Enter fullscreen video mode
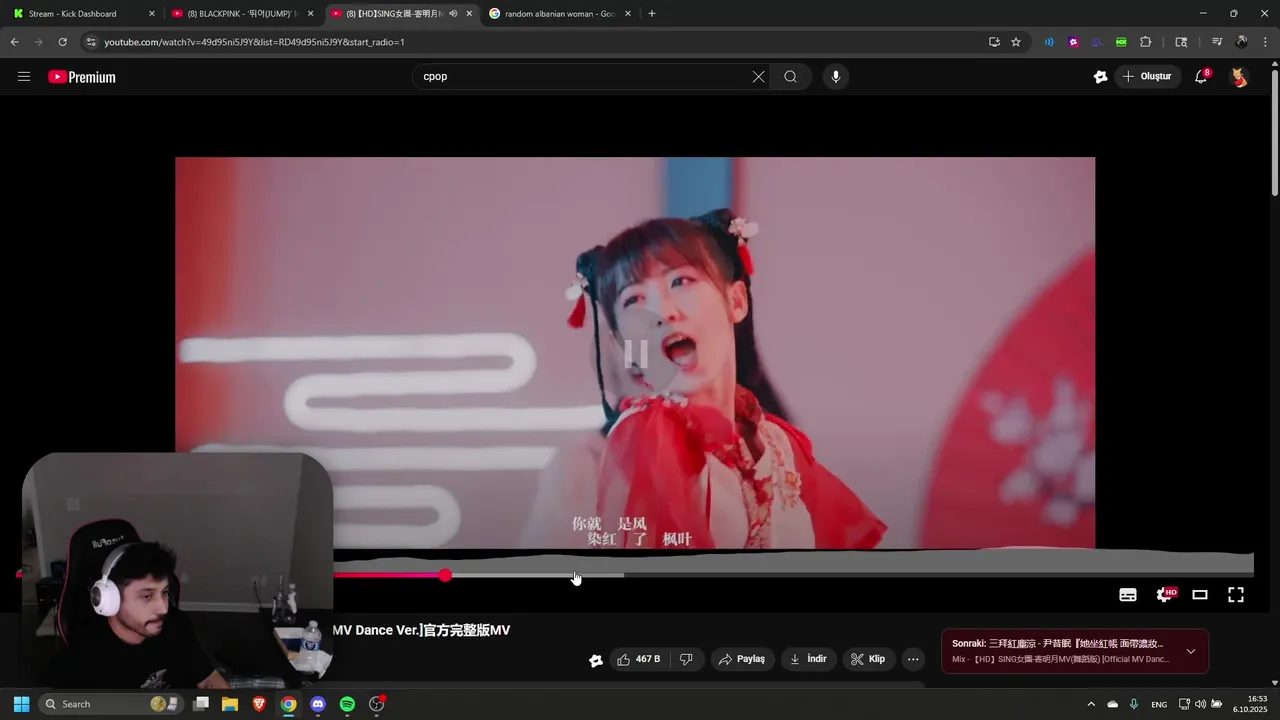 point(1236,595)
